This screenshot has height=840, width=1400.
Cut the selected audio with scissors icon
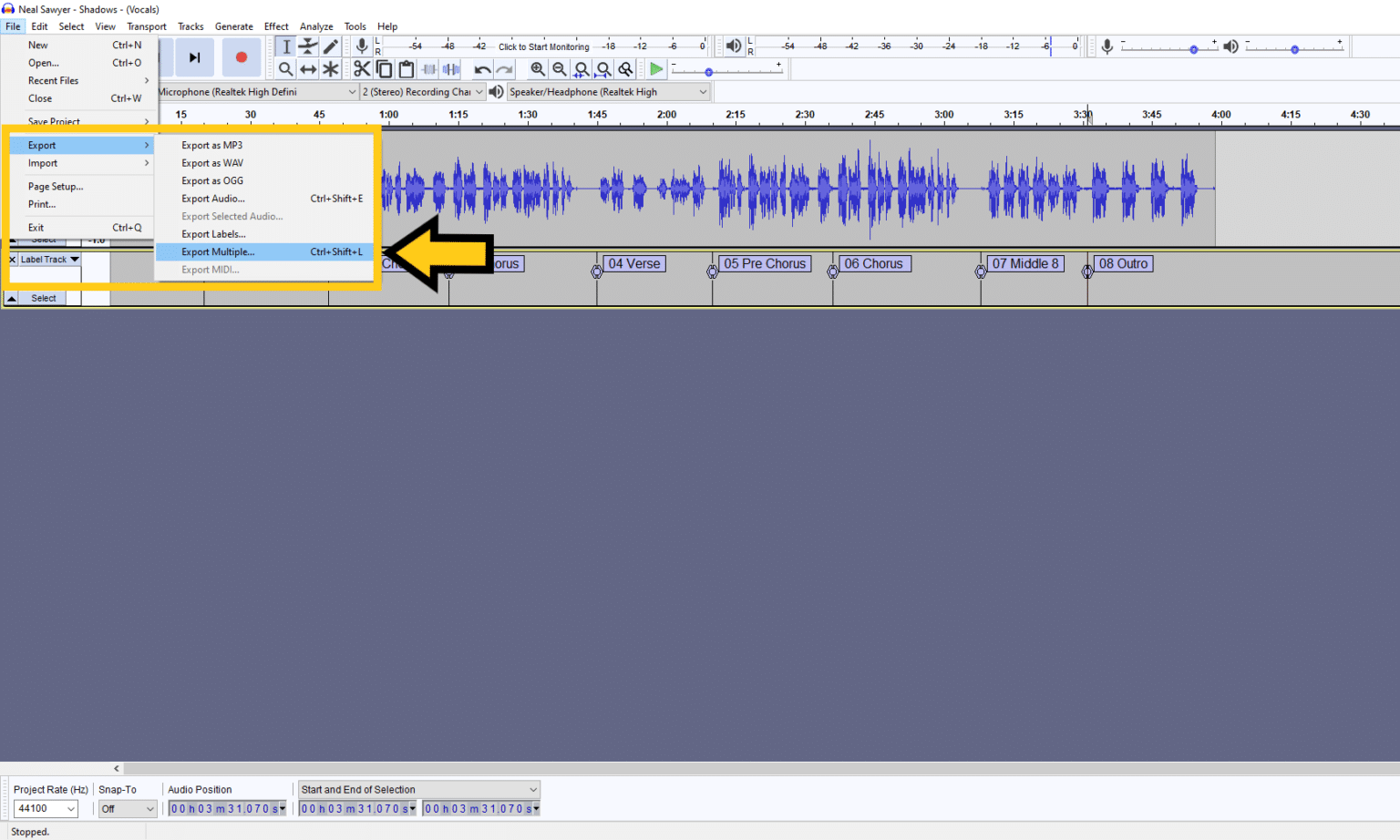[x=362, y=68]
